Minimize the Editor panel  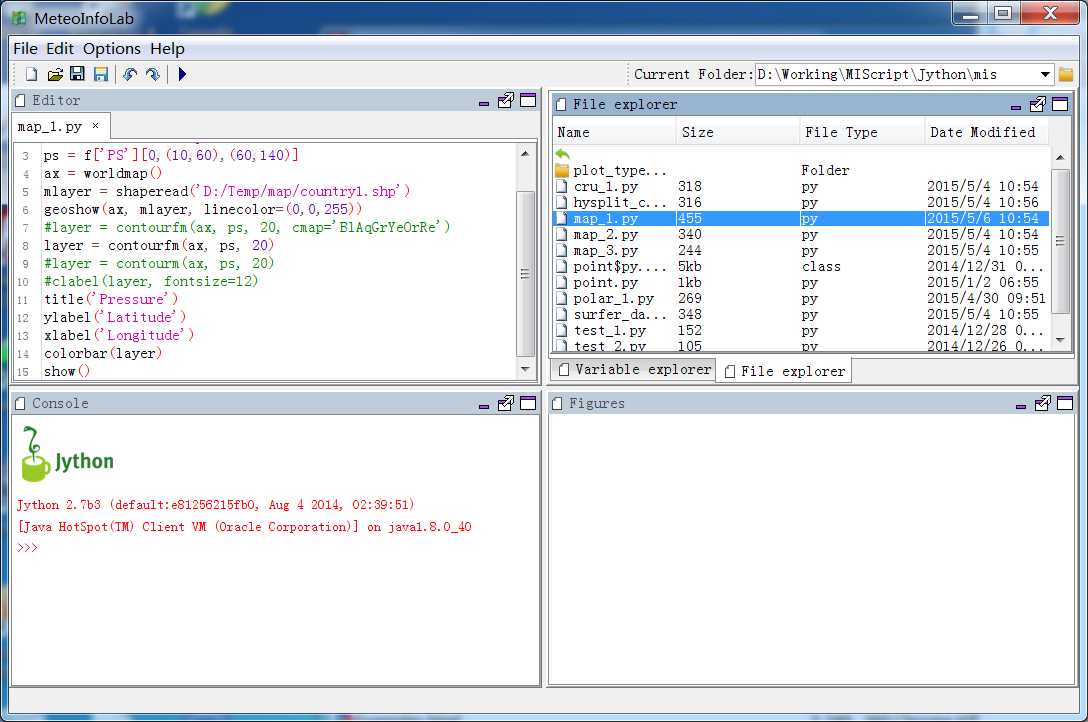[x=484, y=101]
